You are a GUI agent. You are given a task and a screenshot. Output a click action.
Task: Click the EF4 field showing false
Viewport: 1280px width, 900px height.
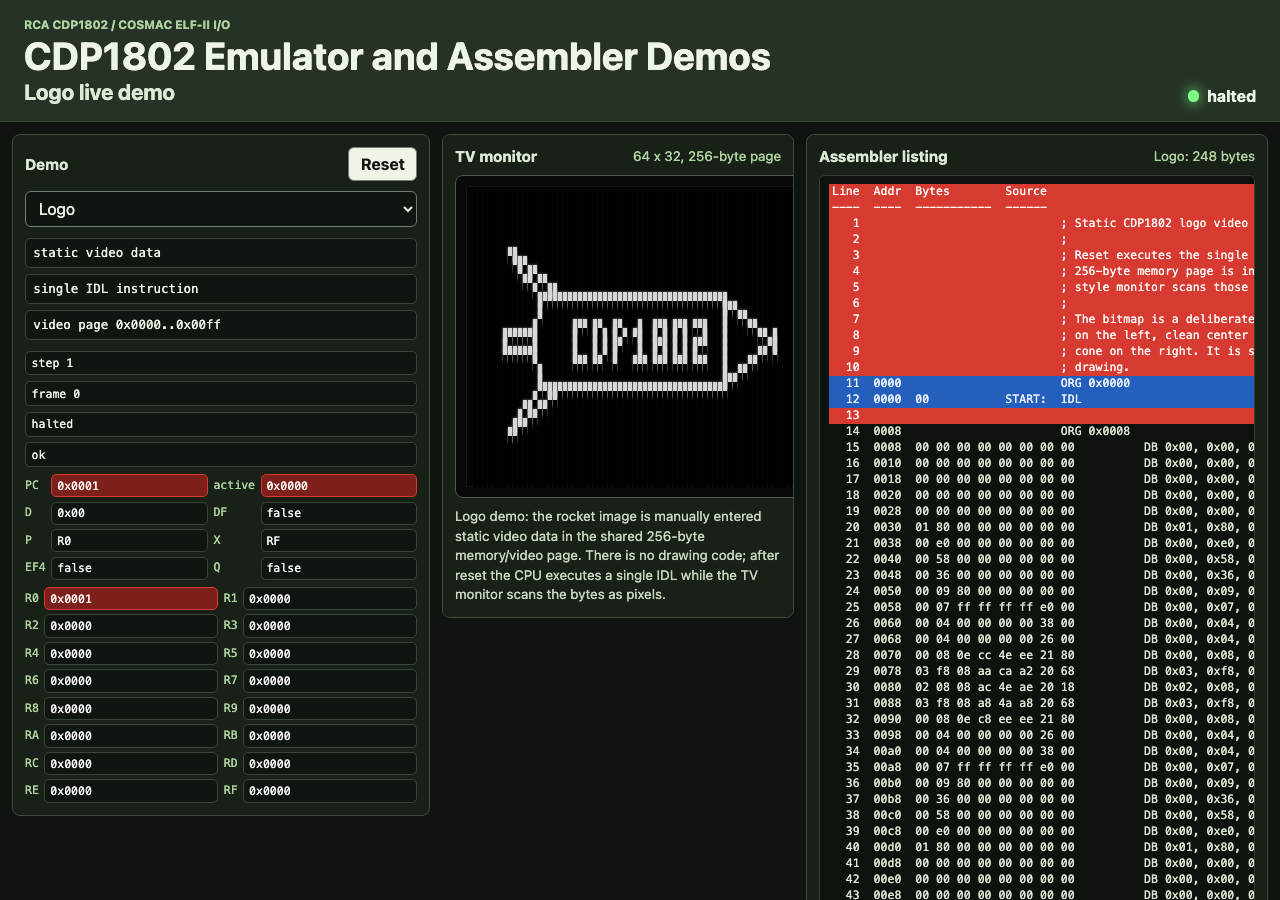pos(129,568)
